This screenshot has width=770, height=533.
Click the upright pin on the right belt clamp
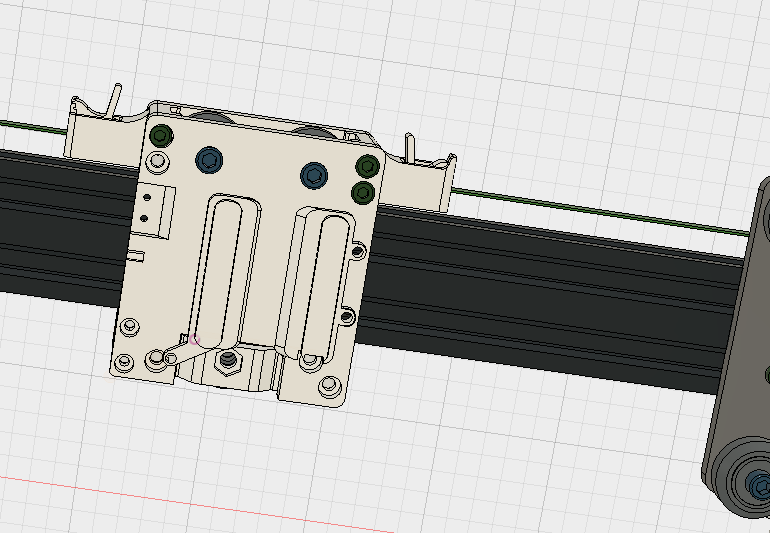(x=410, y=147)
